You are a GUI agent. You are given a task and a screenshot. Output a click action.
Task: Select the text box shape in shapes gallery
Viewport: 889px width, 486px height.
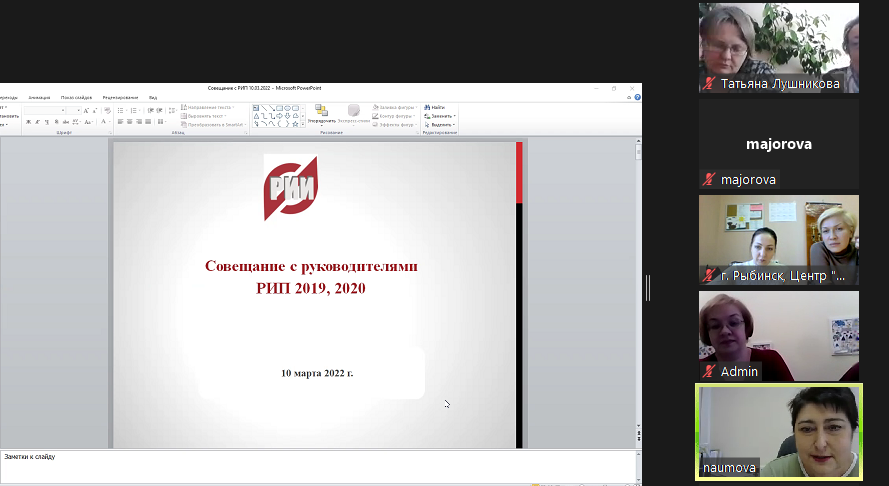coord(256,108)
